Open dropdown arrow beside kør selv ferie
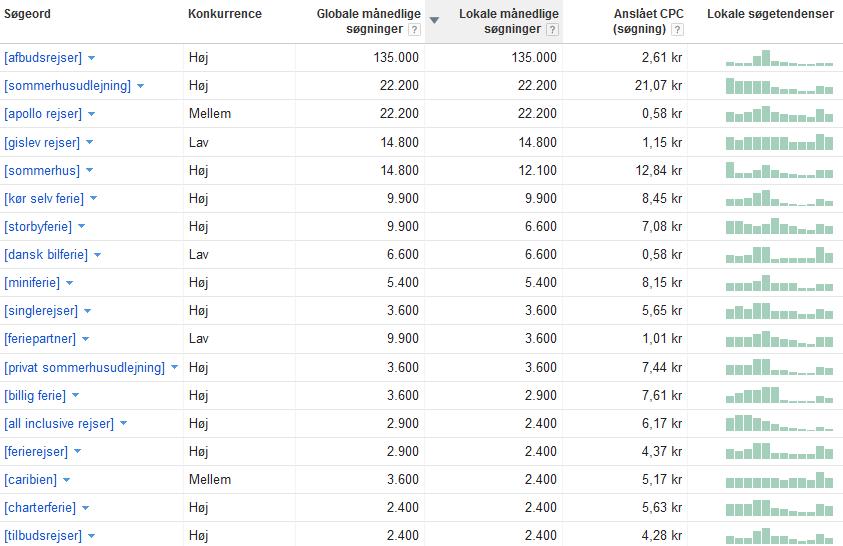Screen dimensions: 843x546 click(x=94, y=199)
